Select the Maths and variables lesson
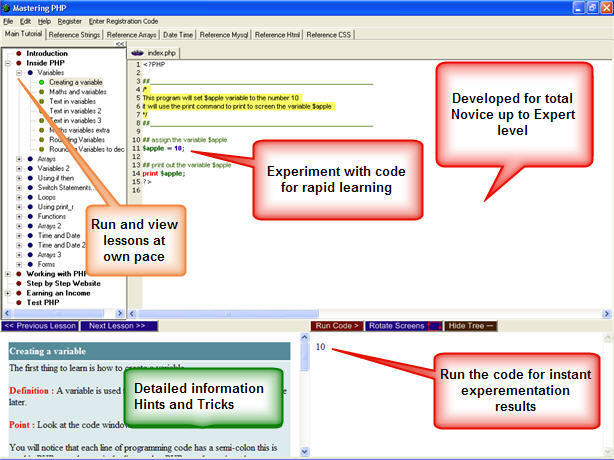The height and width of the screenshot is (460, 614). click(x=78, y=92)
